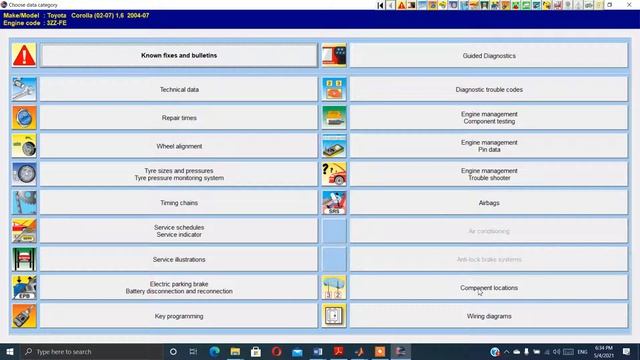Click the taskbar search box

91,351
